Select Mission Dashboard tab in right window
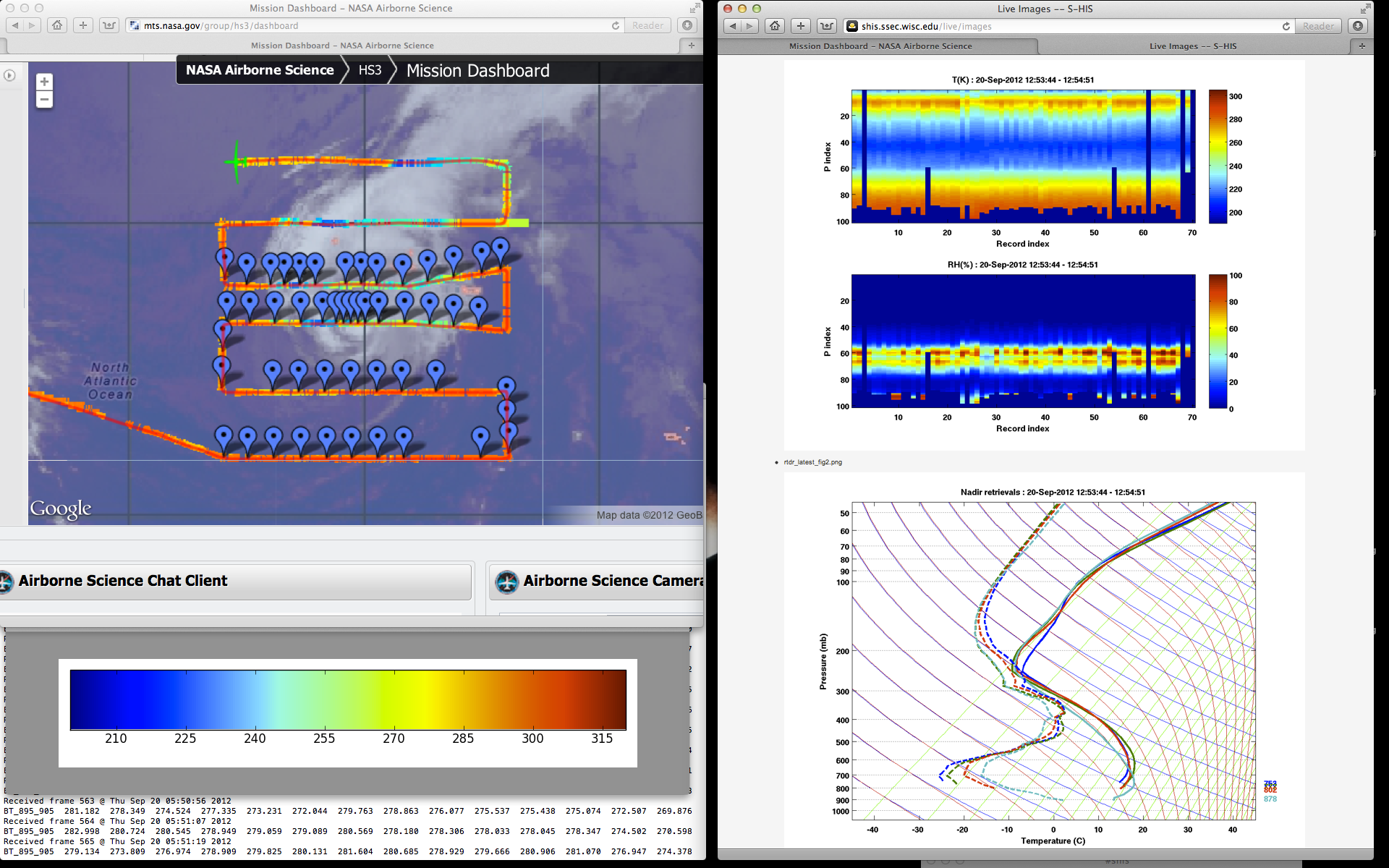 click(880, 46)
